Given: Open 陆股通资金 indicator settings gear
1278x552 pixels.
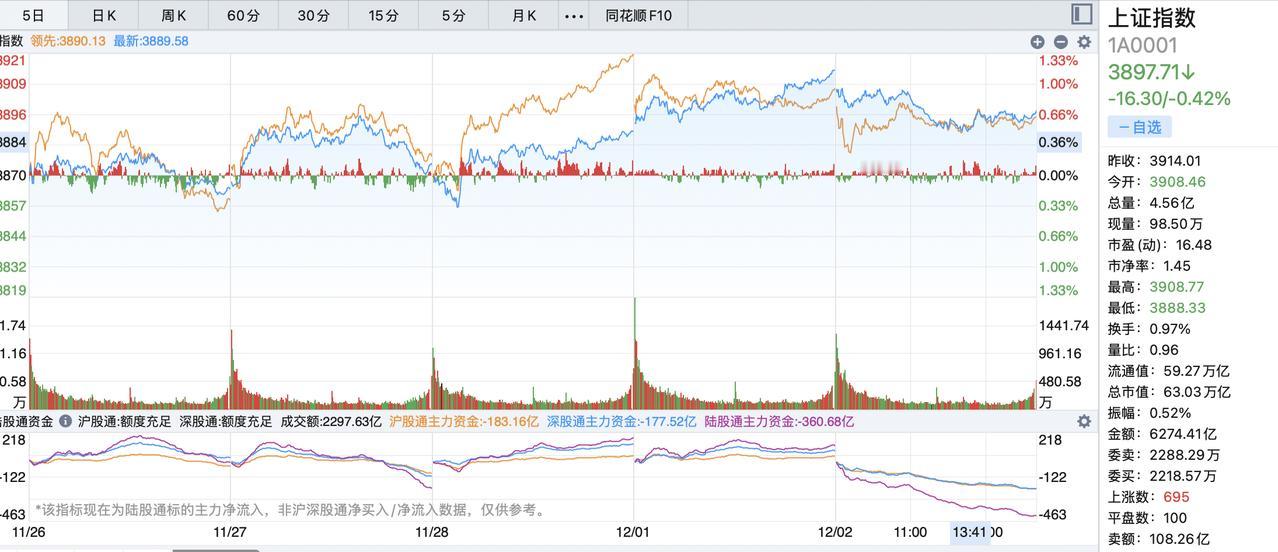Looking at the screenshot, I should coord(1084,422).
